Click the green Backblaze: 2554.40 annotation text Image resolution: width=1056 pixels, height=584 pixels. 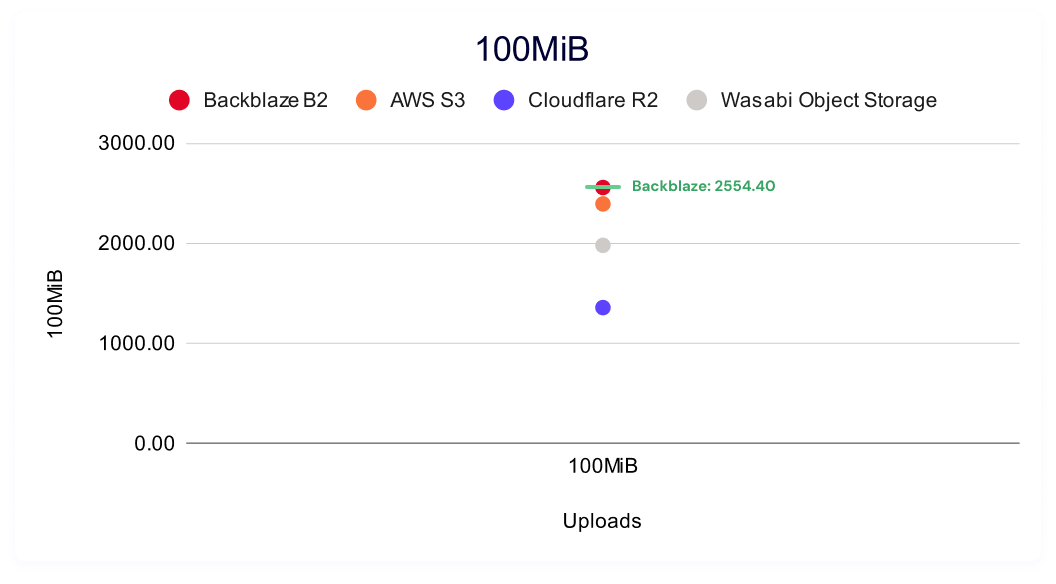click(x=704, y=186)
